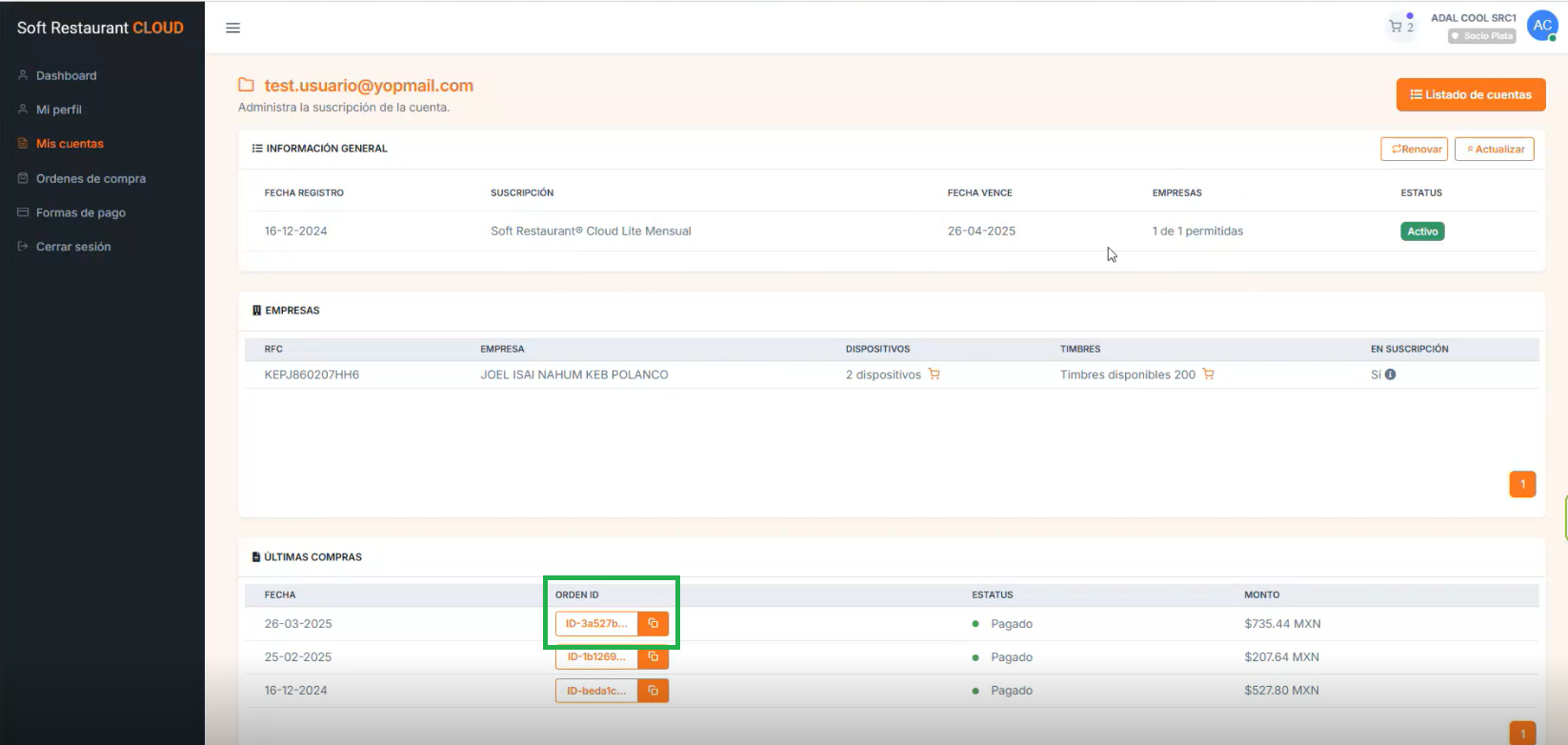The image size is (1568, 745).
Task: Click Pagado status in the $207.64 MXN row
Action: (x=1012, y=657)
